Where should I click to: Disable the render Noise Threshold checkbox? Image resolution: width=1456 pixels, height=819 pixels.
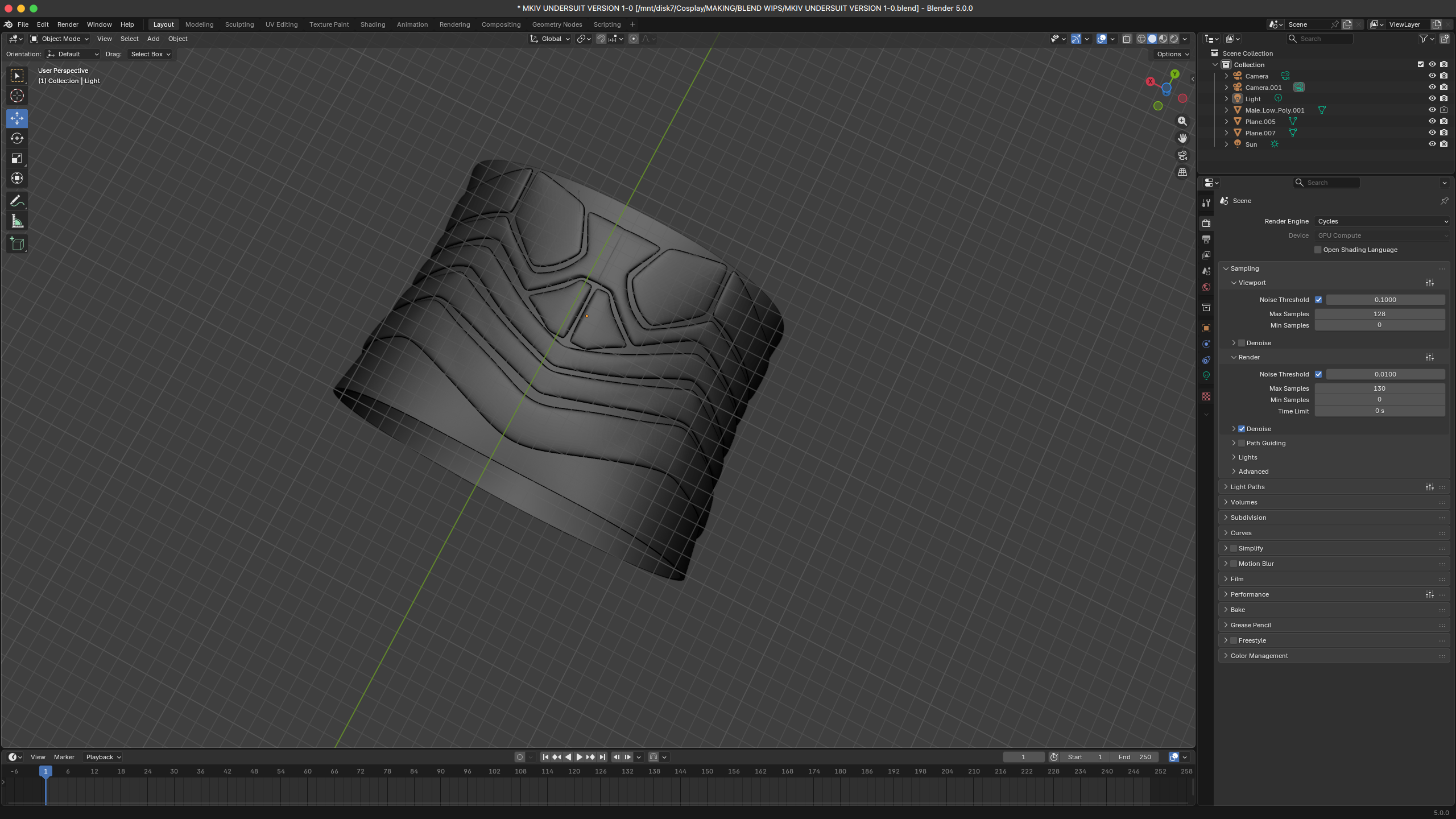point(1319,374)
